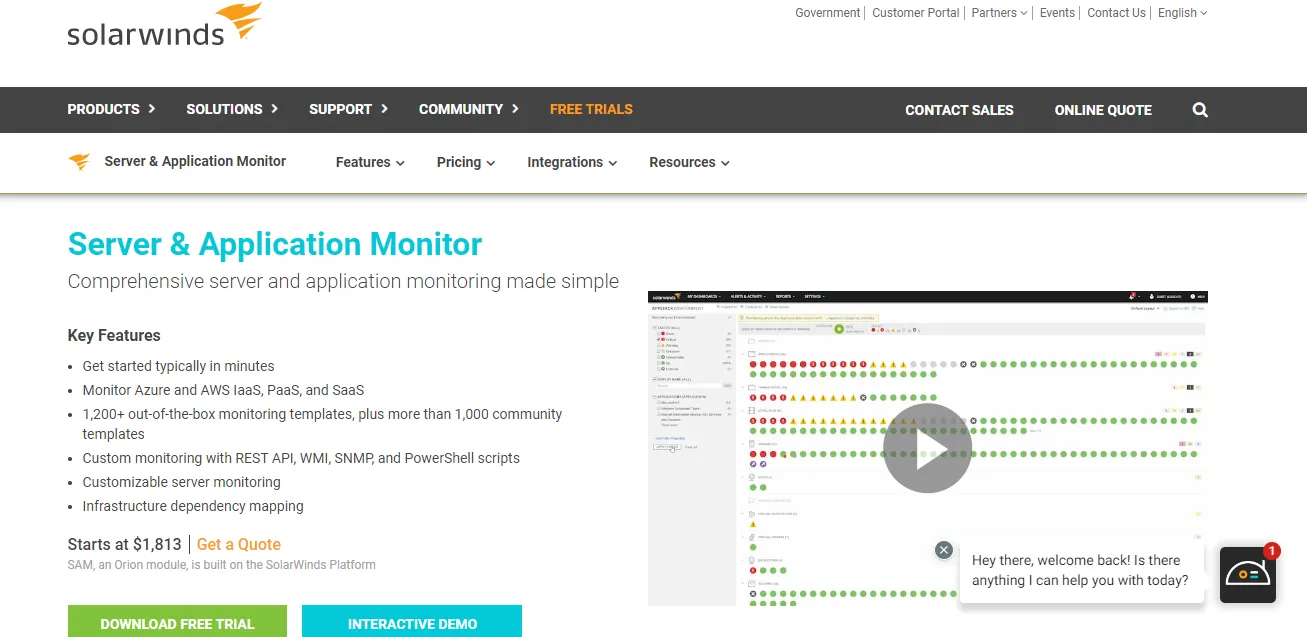Viewport: 1307px width, 637px height.
Task: Go to Customer Portal
Action: pyautogui.click(x=915, y=13)
